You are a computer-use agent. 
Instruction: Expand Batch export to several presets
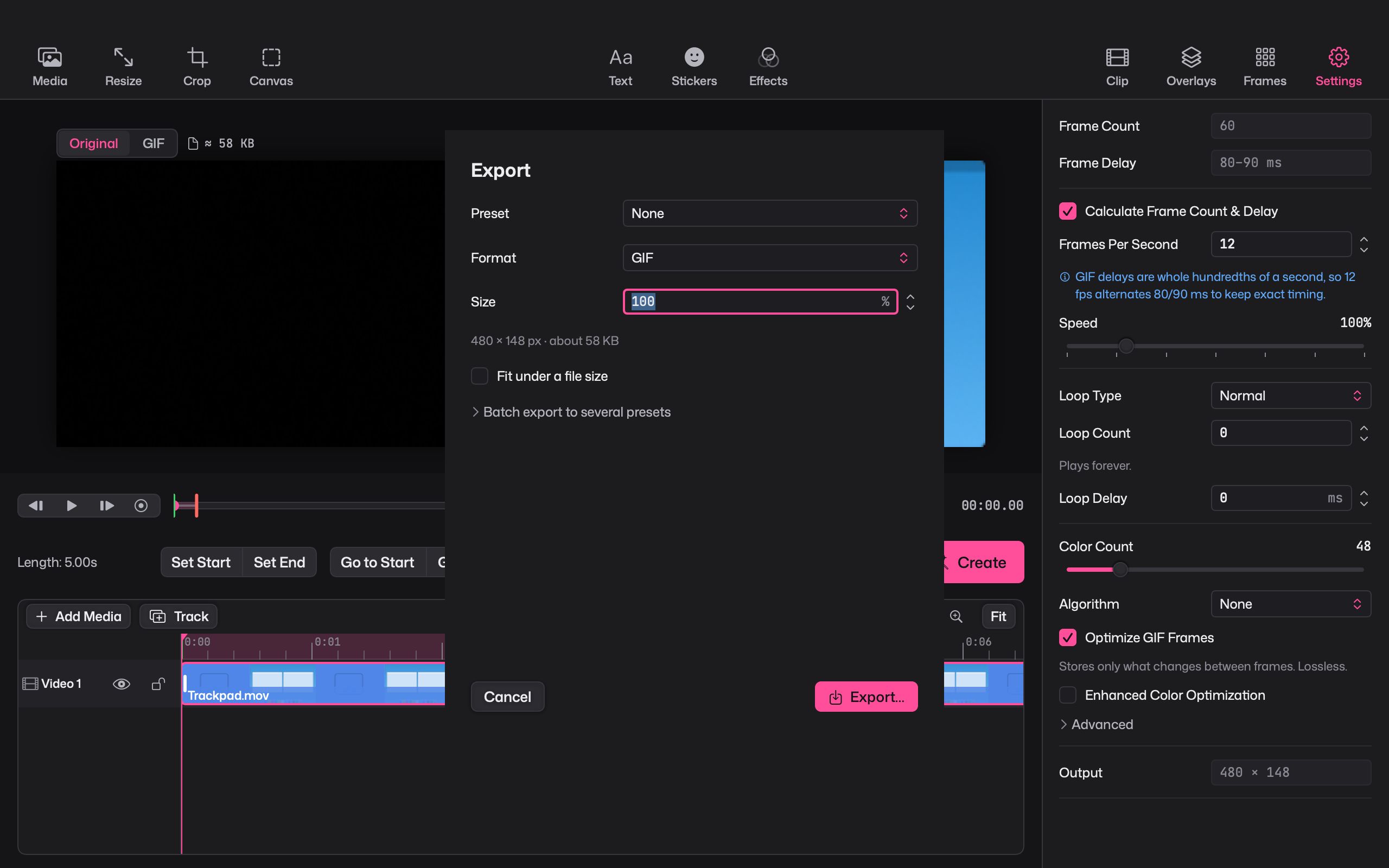click(571, 412)
